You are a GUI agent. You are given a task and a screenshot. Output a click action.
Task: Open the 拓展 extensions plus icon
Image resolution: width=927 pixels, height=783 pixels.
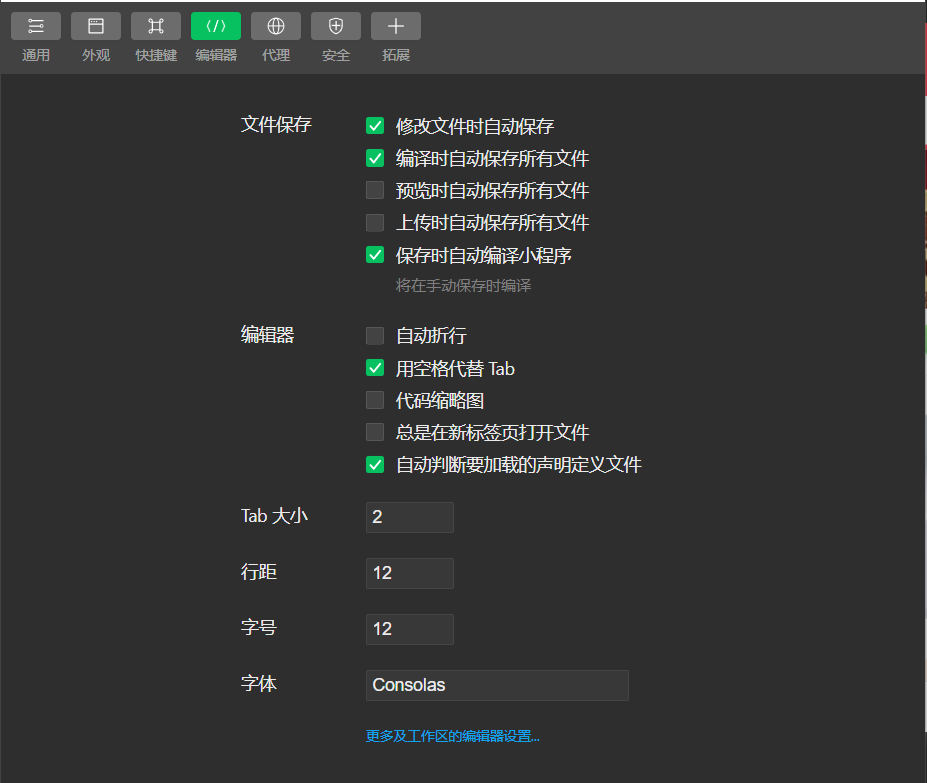pos(396,26)
